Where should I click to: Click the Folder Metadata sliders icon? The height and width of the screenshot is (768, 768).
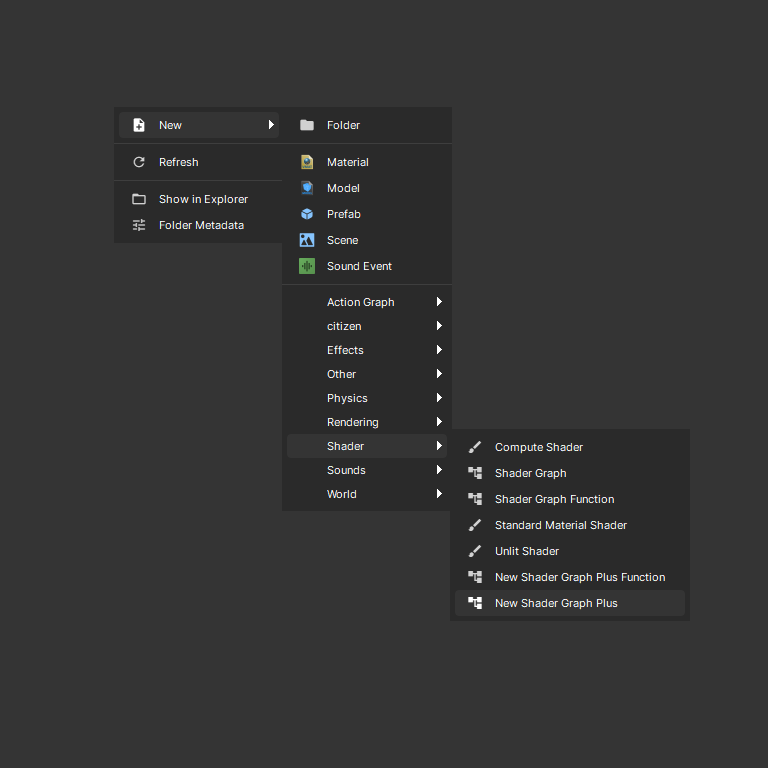pos(139,225)
